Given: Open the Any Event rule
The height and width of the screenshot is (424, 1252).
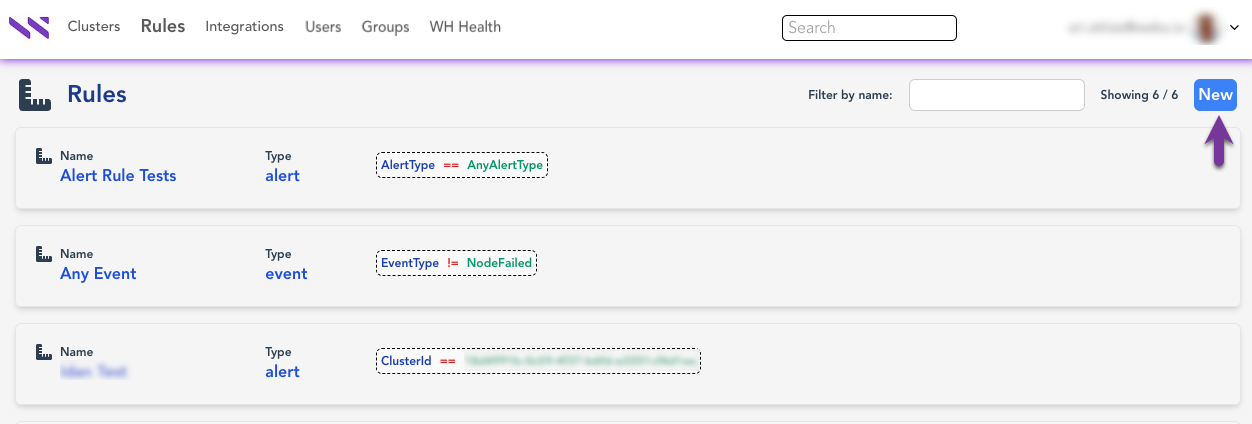Looking at the screenshot, I should (x=98, y=274).
